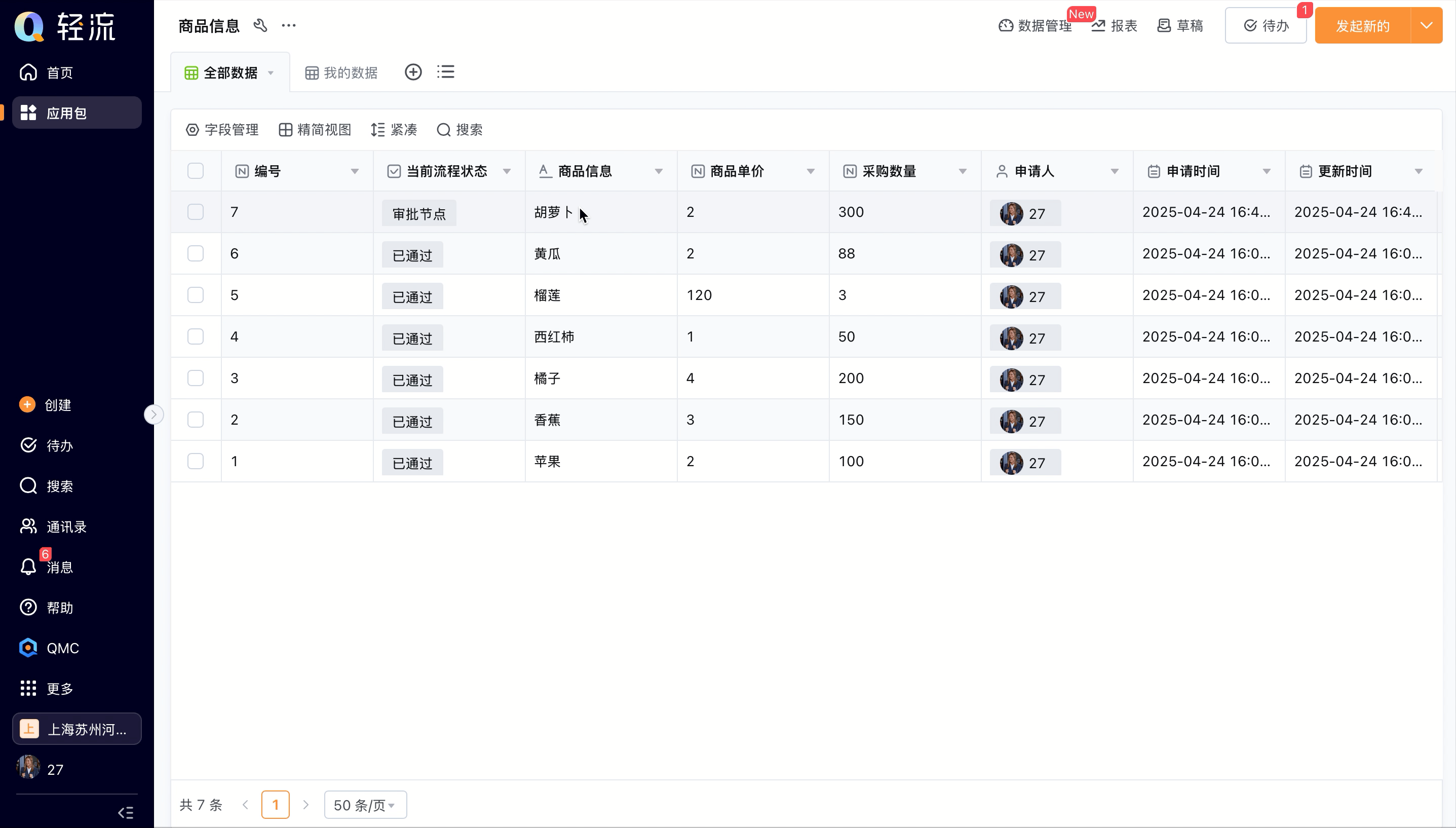This screenshot has height=828, width=1456.
Task: Open 商品信息 column dropdown arrow
Action: (659, 172)
